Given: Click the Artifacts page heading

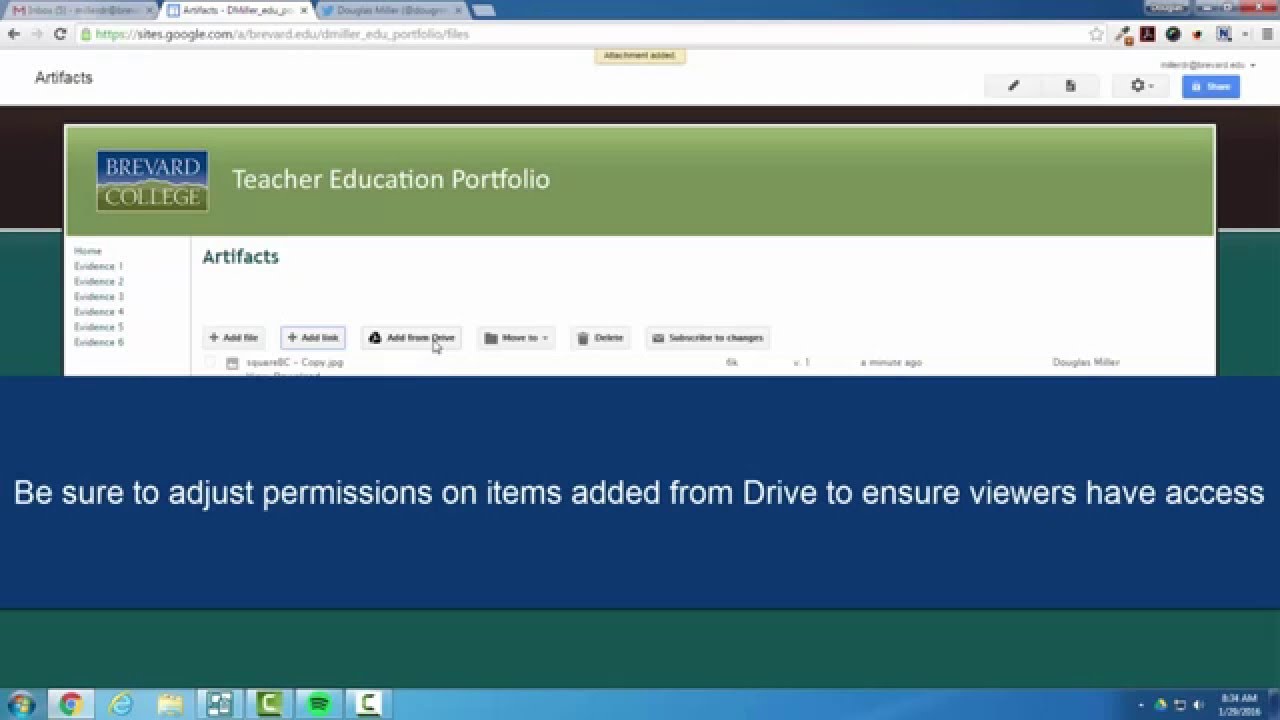Looking at the screenshot, I should (241, 257).
